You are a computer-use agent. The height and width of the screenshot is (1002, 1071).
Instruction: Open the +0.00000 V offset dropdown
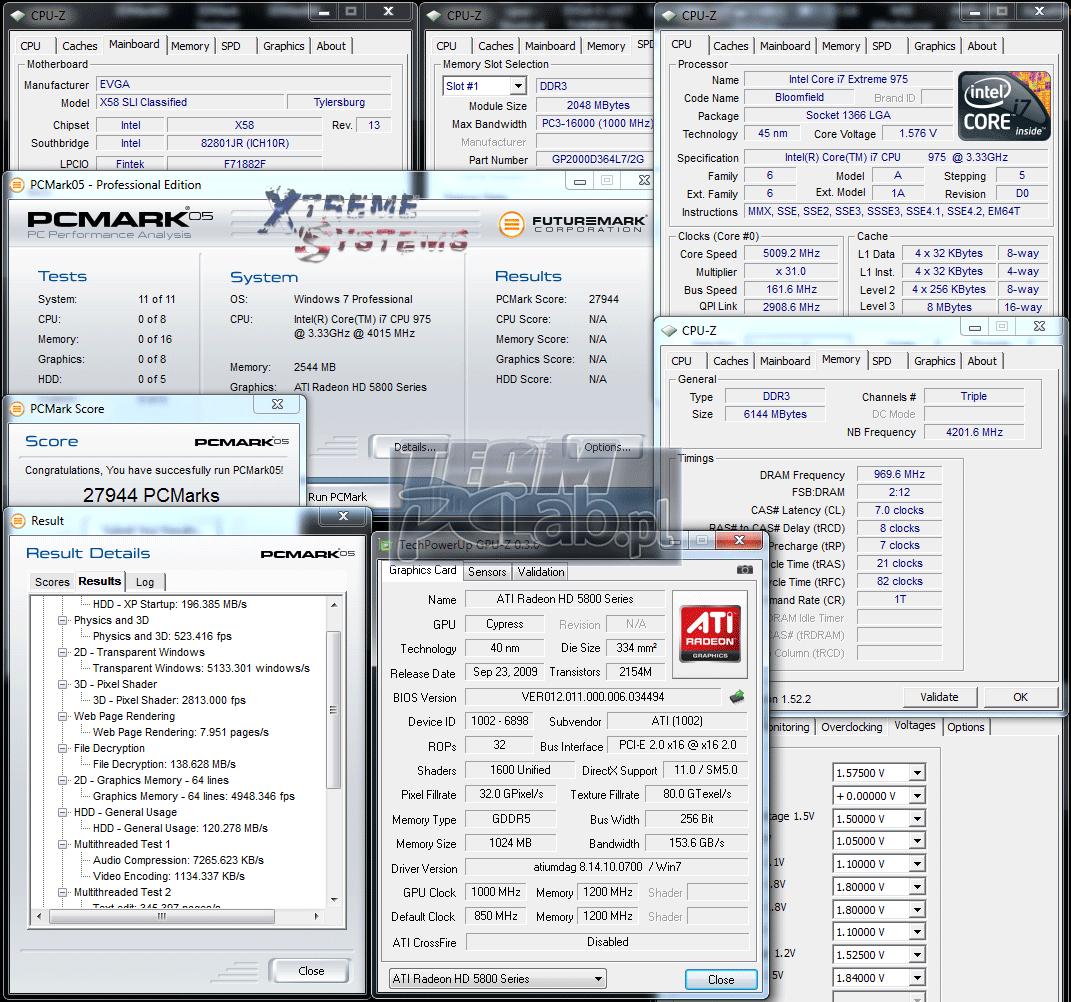tap(917, 796)
